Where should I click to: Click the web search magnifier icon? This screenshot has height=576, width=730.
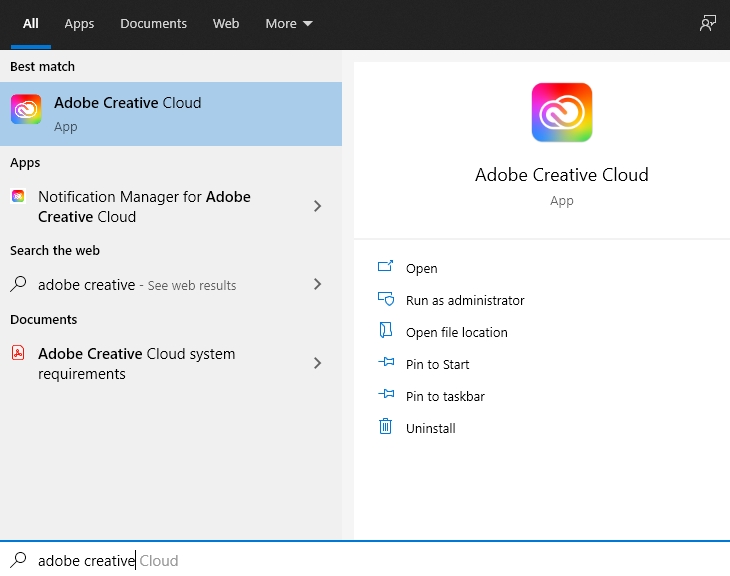(18, 284)
